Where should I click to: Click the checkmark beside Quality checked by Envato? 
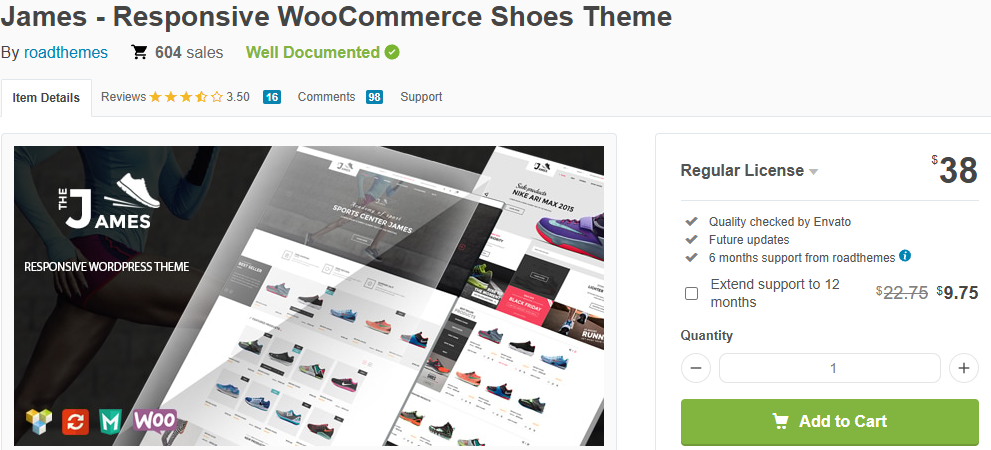click(691, 221)
